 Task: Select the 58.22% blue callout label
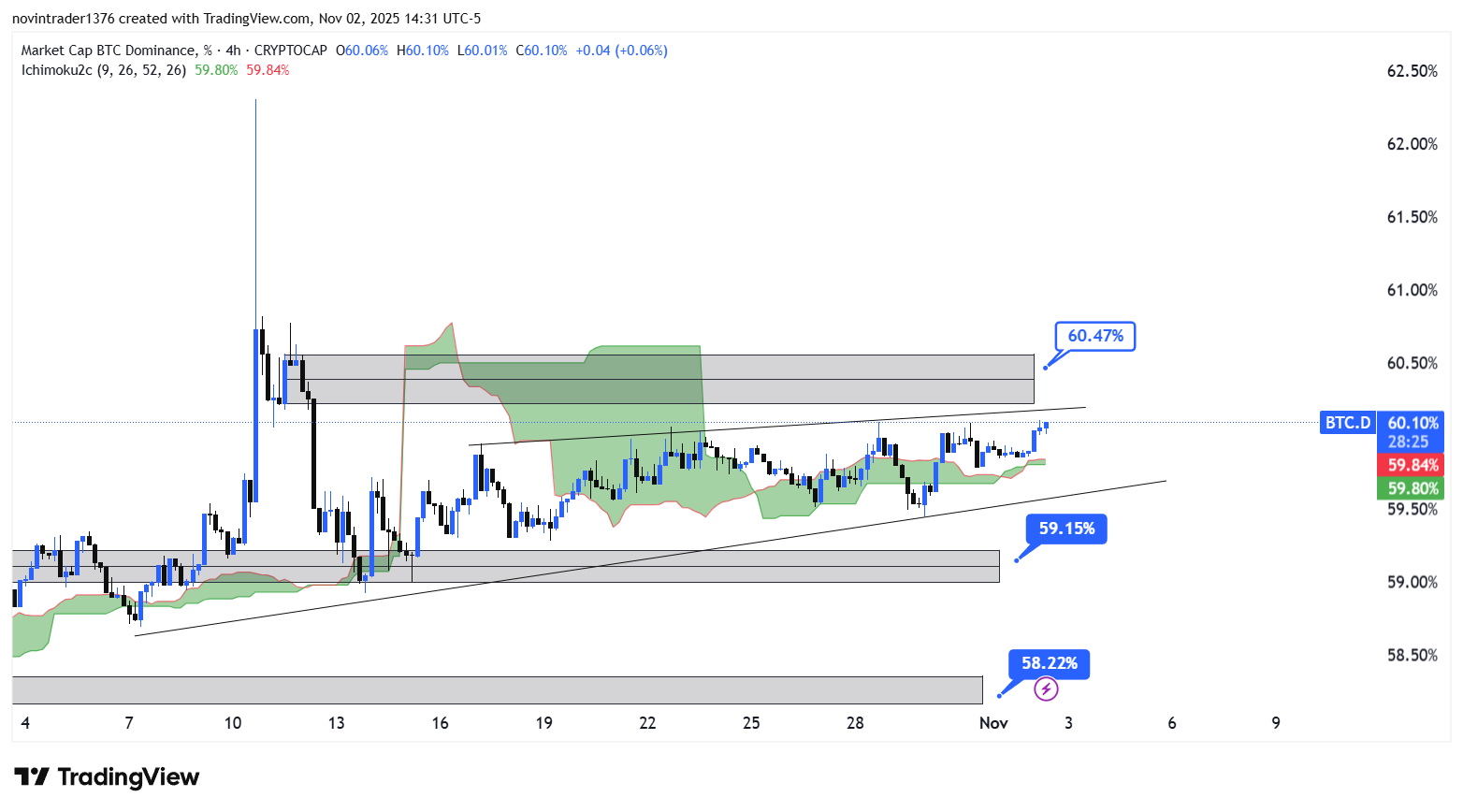click(x=1049, y=663)
